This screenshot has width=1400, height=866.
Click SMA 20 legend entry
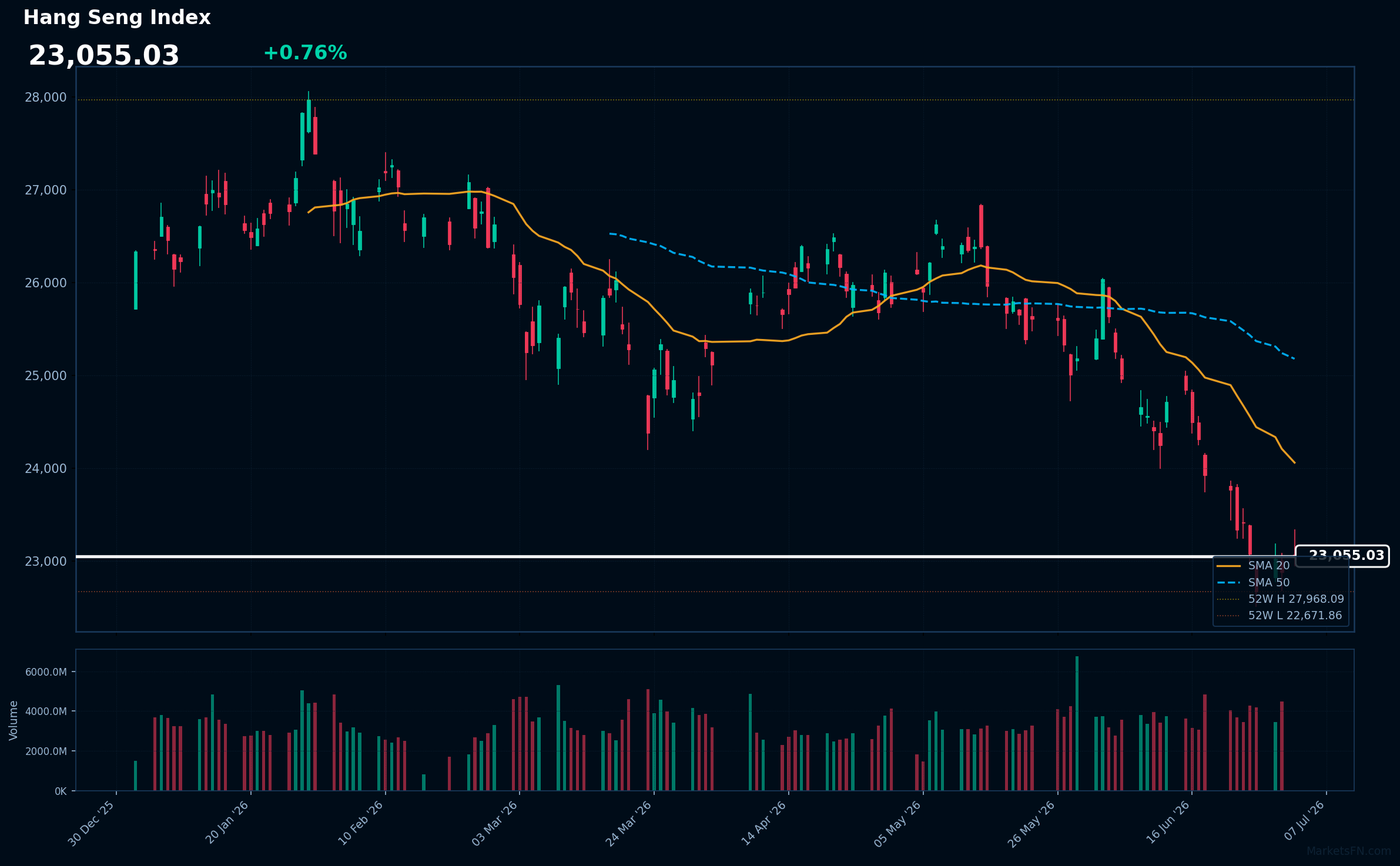click(x=1269, y=566)
